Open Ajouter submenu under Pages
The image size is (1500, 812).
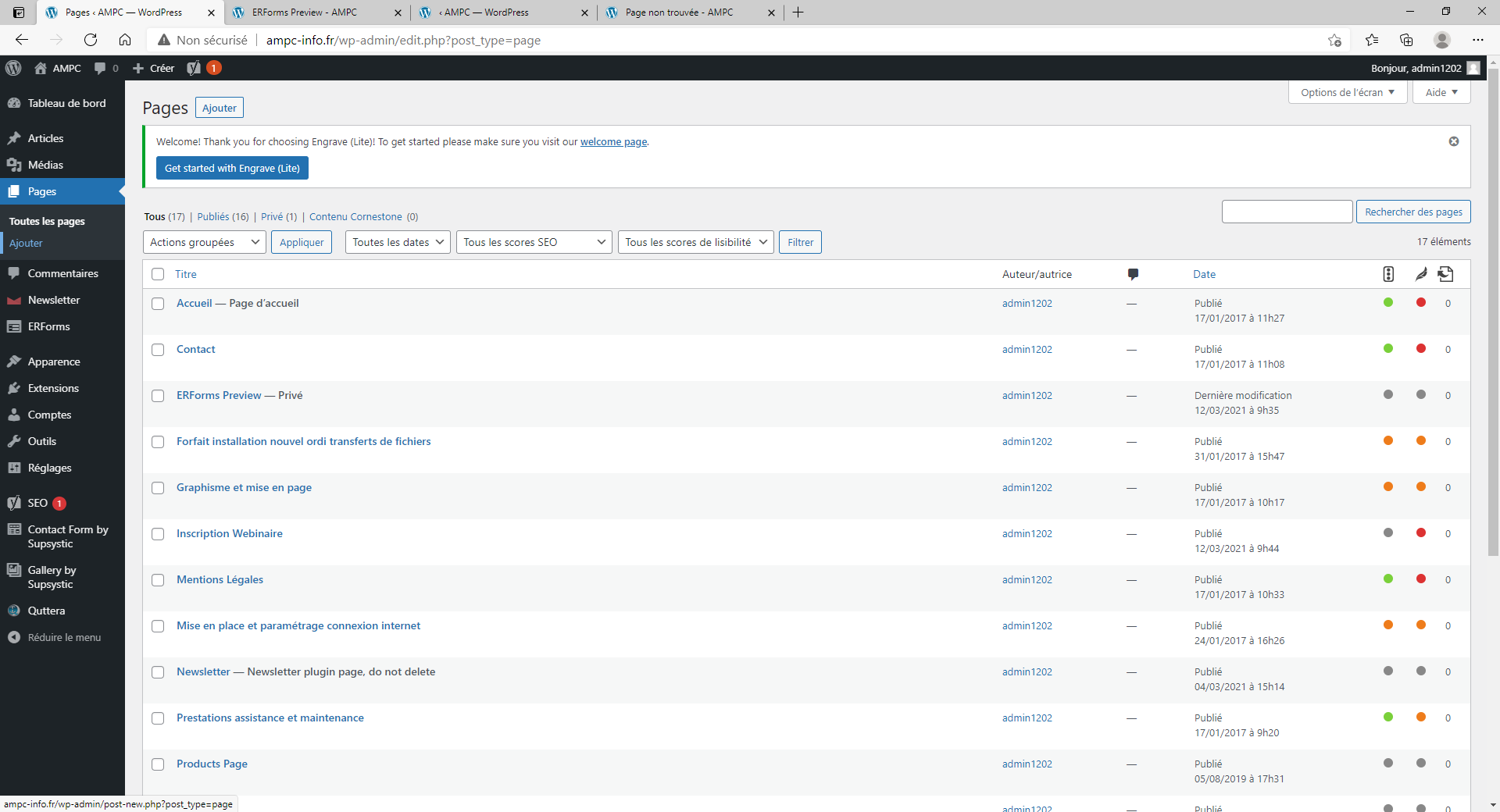26,243
